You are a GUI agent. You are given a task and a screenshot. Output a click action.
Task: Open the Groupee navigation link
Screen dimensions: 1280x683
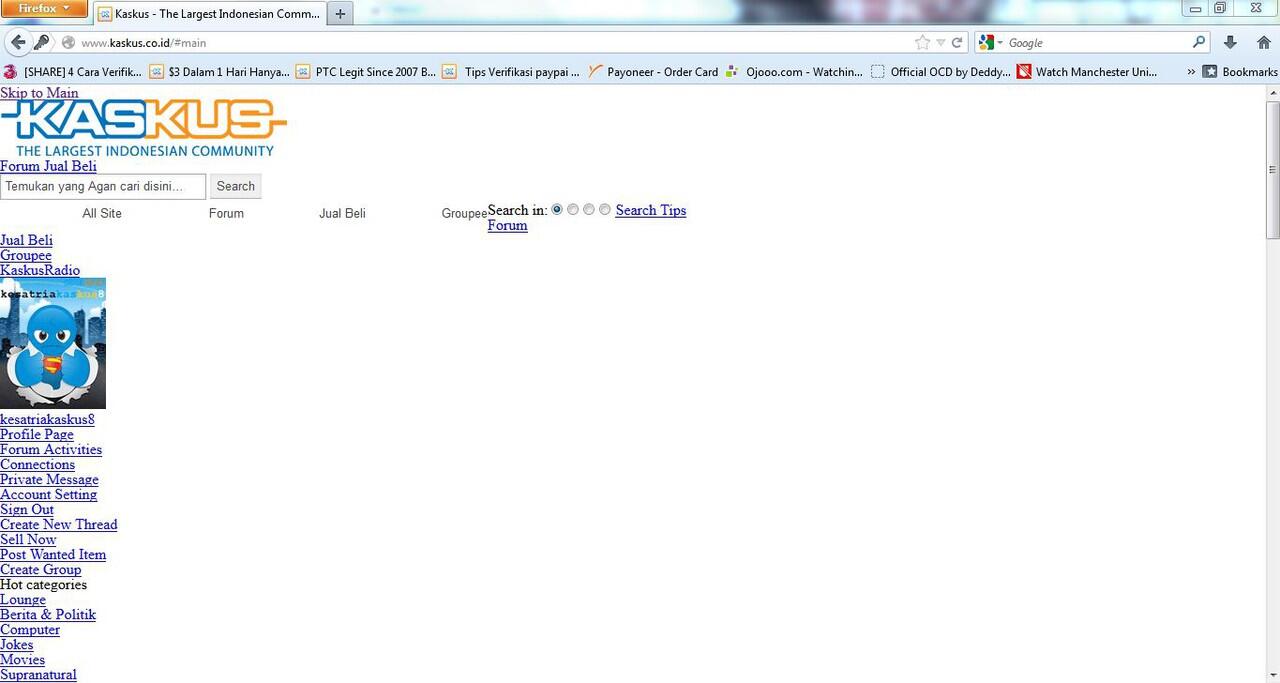[26, 255]
